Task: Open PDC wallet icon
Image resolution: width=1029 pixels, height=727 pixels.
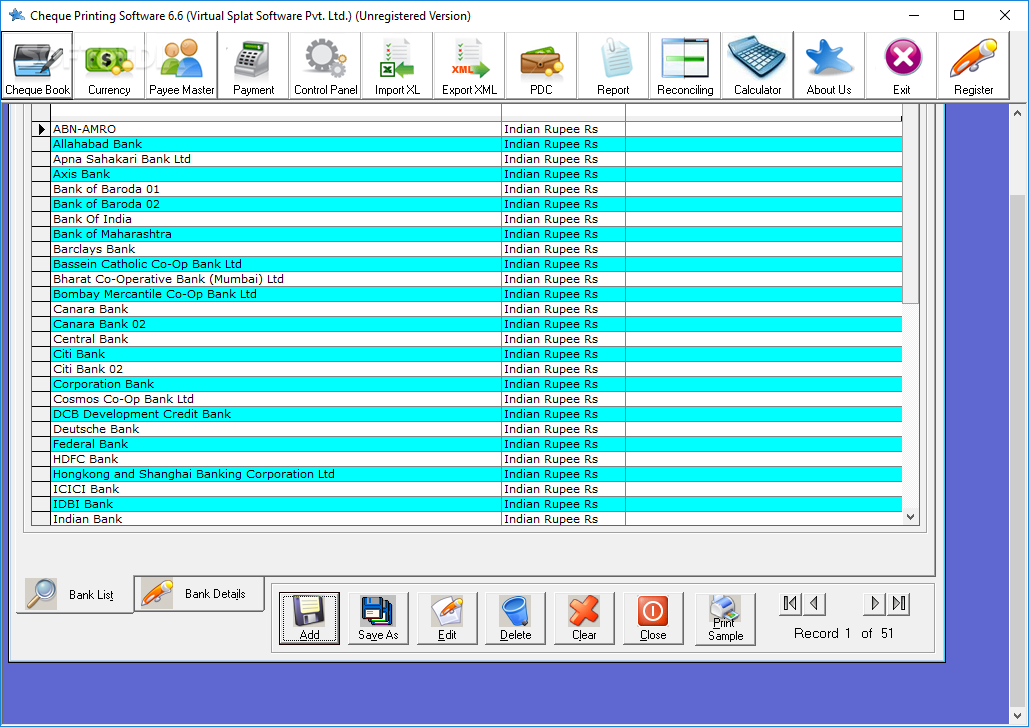Action: coord(541,66)
